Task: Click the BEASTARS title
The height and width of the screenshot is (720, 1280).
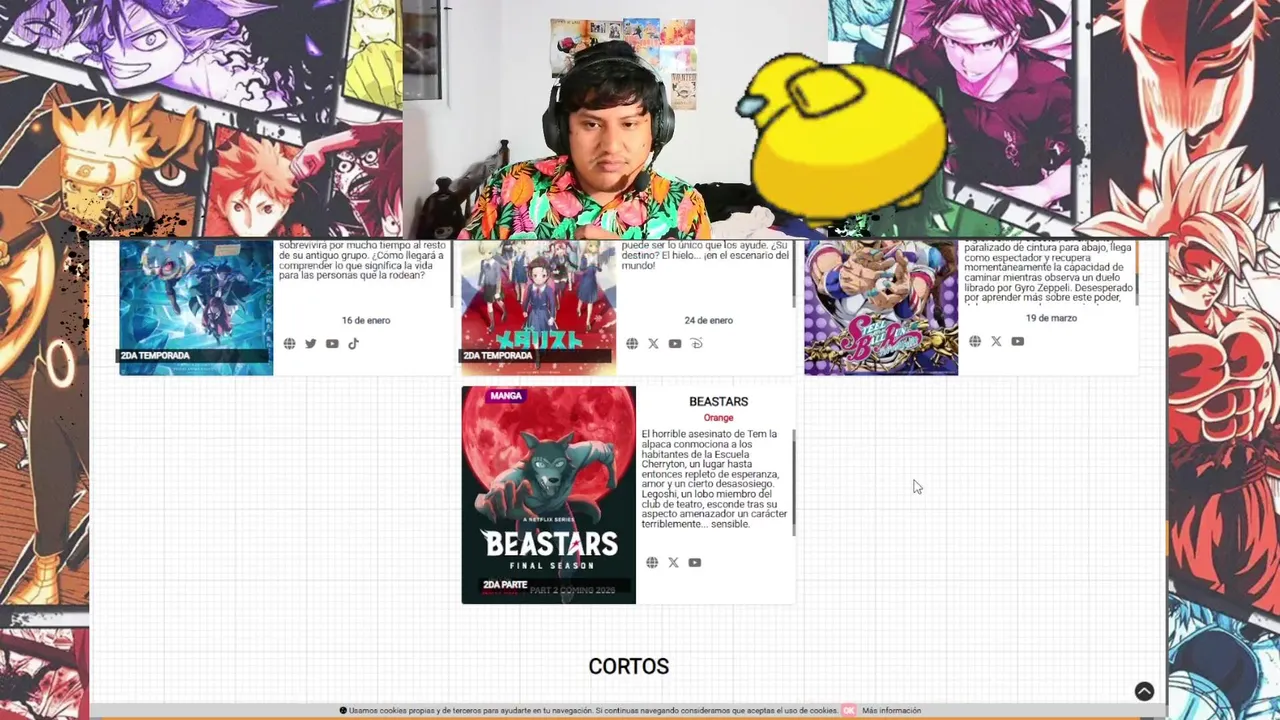Action: [718, 402]
